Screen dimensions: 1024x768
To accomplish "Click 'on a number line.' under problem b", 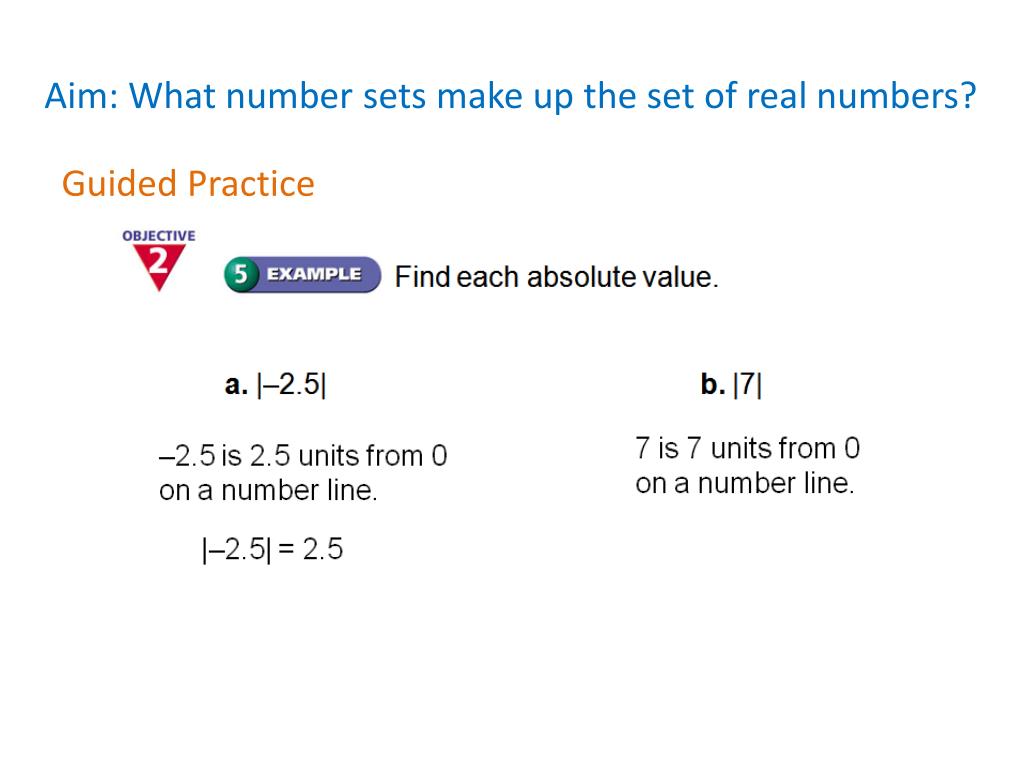I will point(745,483).
